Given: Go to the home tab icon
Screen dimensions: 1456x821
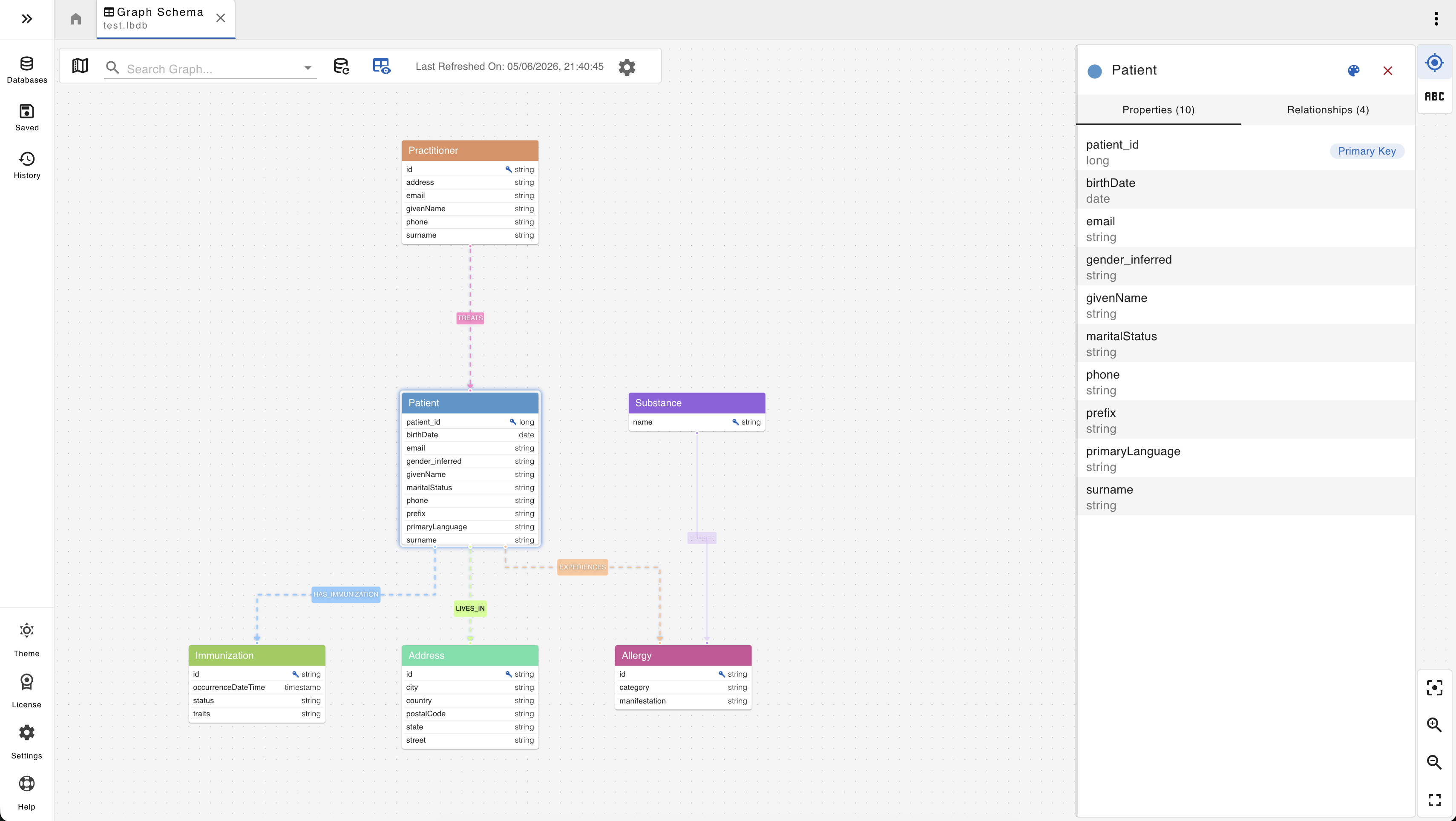Looking at the screenshot, I should coord(76,19).
